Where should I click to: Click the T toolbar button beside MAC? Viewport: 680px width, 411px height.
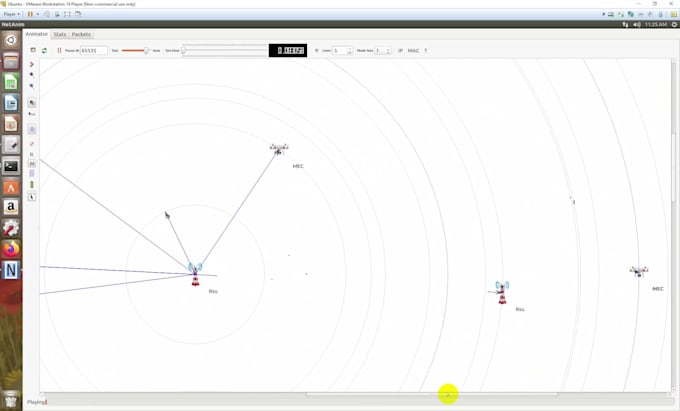point(425,51)
